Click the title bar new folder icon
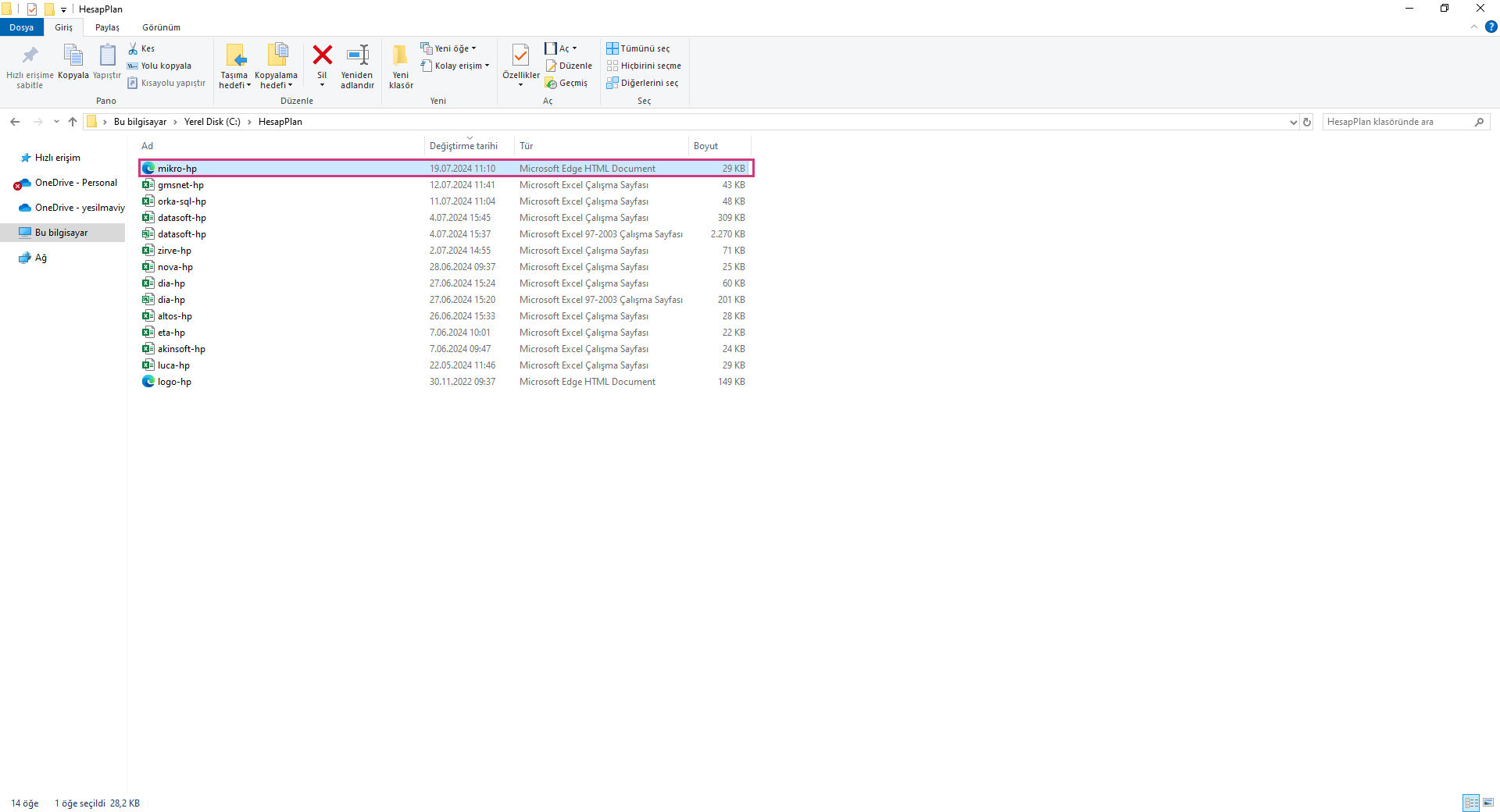 pyautogui.click(x=49, y=9)
